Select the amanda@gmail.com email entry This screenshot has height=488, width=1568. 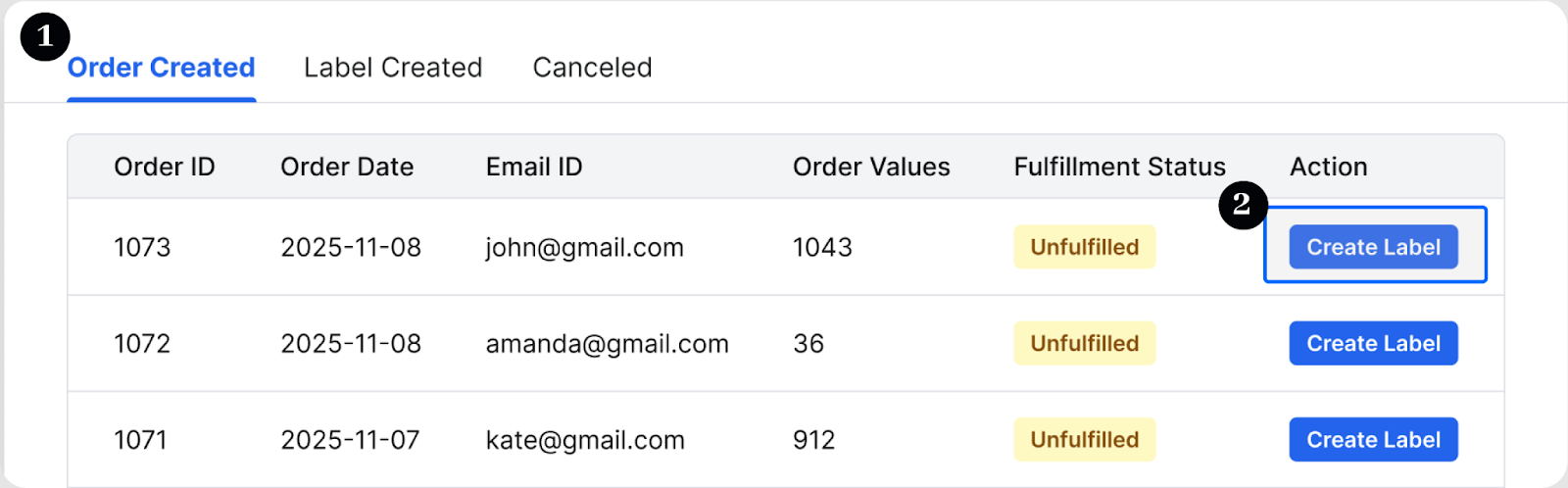pos(608,344)
